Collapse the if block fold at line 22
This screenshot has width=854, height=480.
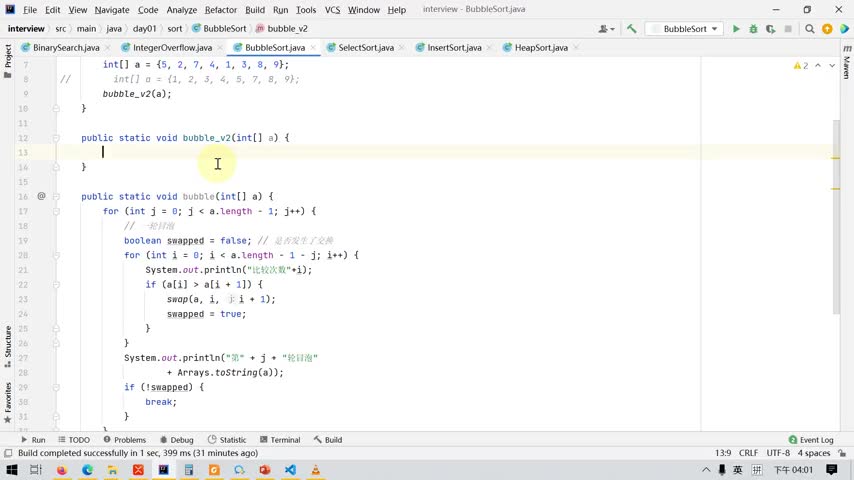tap(56, 284)
